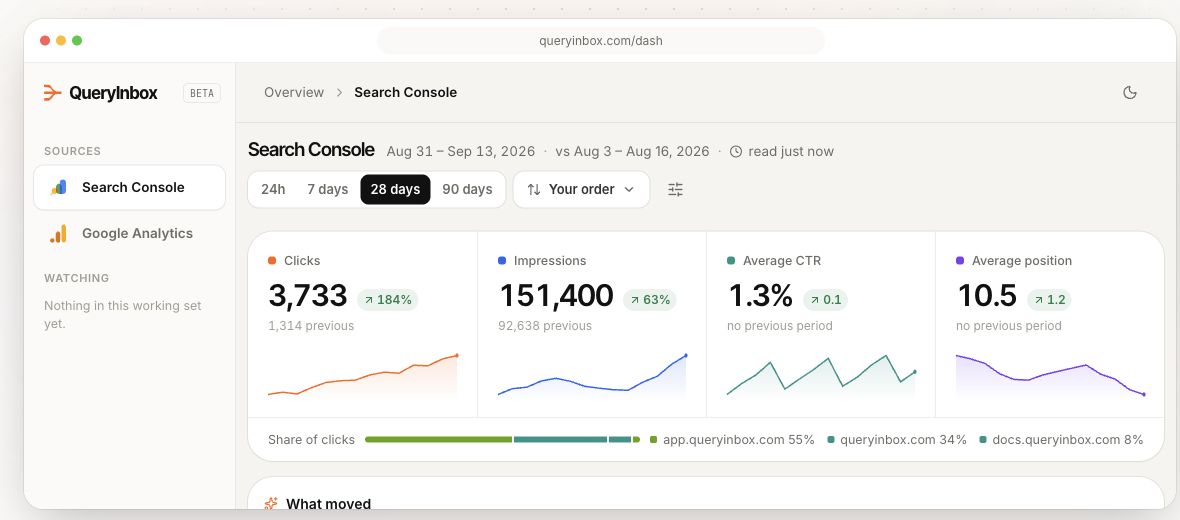Select the 28 days time range

(395, 190)
